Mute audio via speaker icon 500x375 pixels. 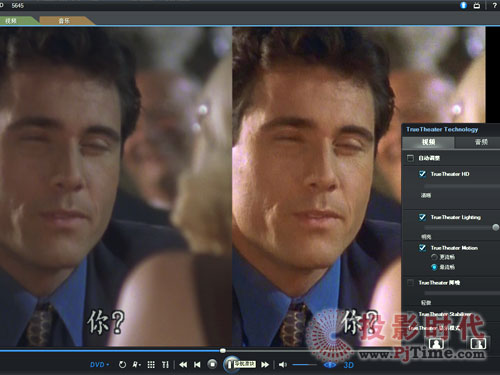tap(283, 365)
